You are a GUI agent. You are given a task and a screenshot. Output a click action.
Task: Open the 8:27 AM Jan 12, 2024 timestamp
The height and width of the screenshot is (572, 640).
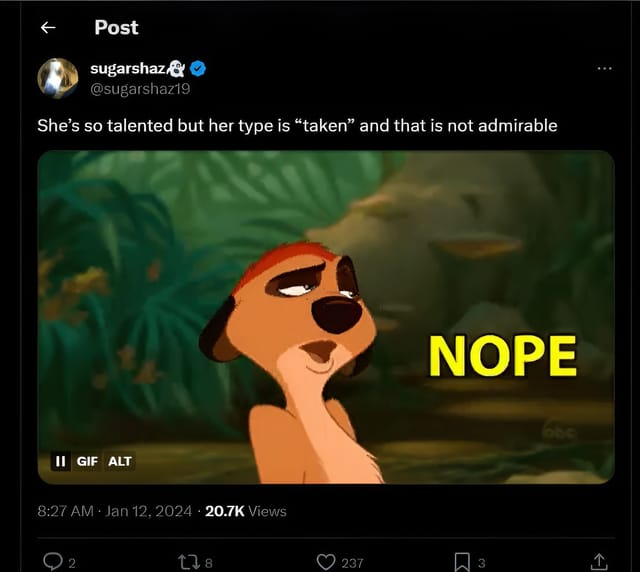(x=114, y=511)
